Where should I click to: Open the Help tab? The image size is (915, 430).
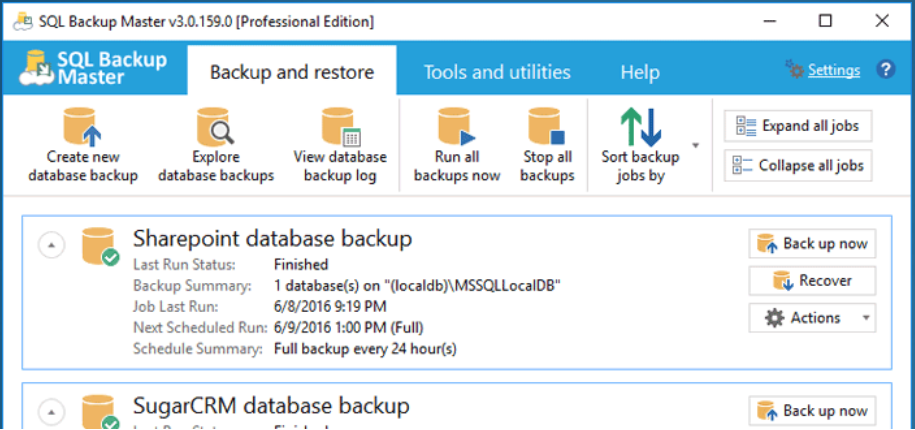pyautogui.click(x=640, y=72)
